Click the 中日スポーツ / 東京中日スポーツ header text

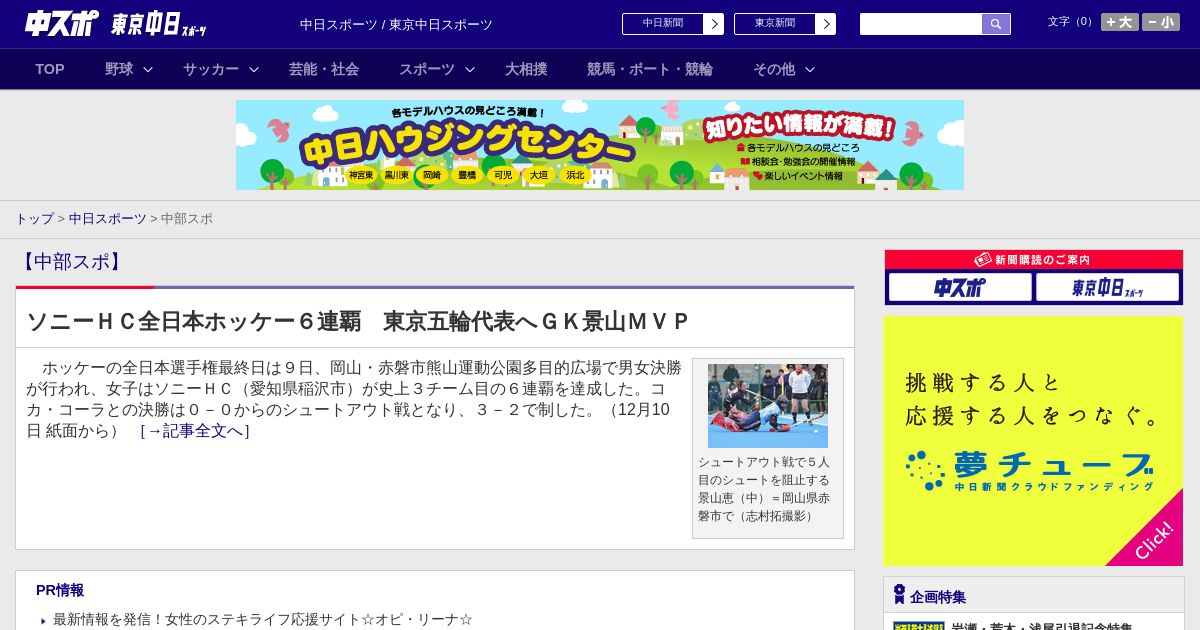click(396, 24)
